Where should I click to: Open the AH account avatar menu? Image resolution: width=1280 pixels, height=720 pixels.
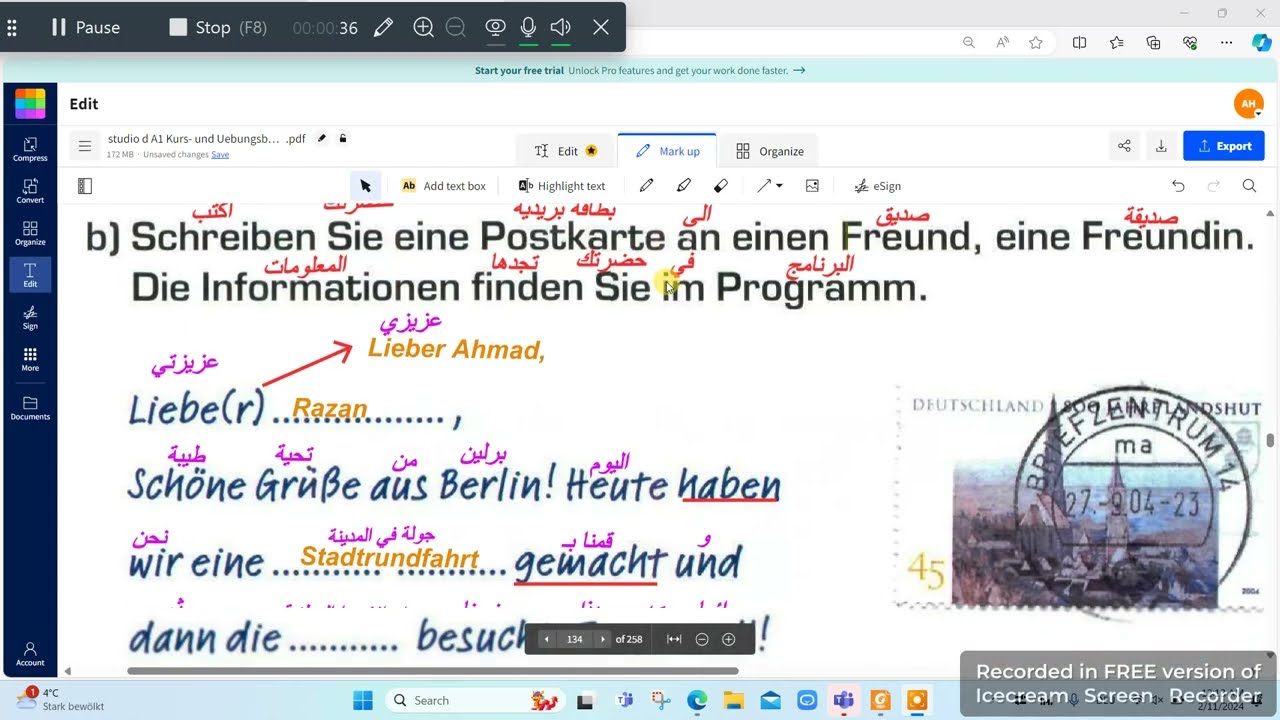pos(1248,103)
